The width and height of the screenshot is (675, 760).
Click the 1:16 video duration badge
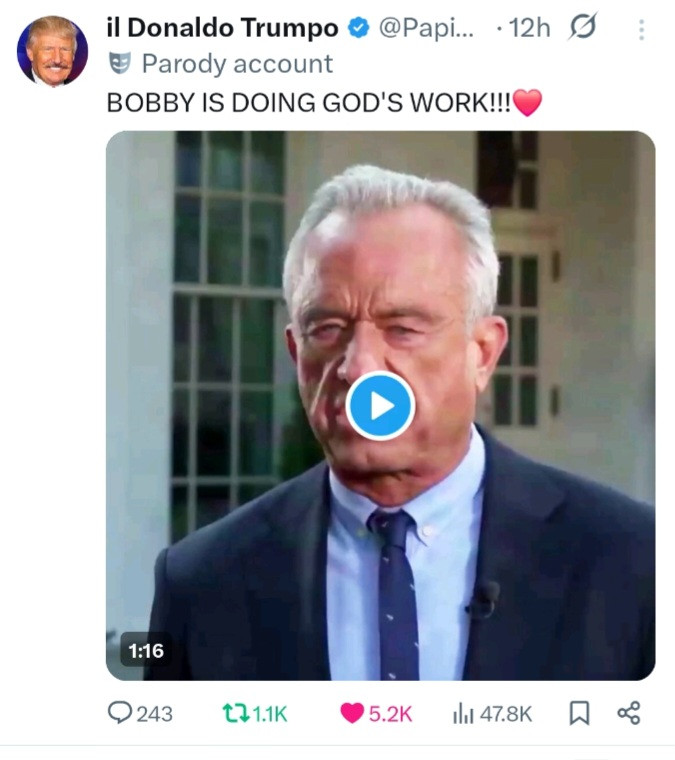click(146, 651)
